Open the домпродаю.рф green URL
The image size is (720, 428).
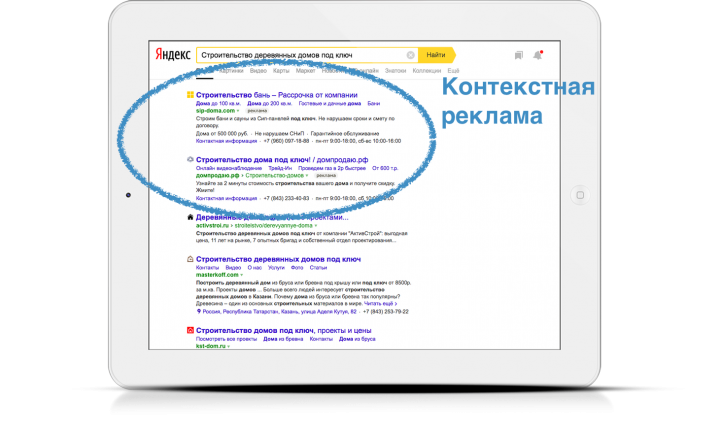pos(218,175)
